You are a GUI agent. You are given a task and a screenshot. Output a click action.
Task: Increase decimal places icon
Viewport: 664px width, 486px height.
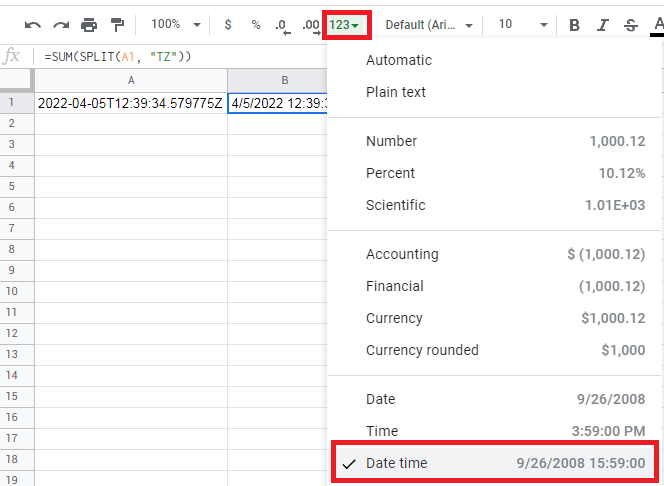(x=311, y=26)
